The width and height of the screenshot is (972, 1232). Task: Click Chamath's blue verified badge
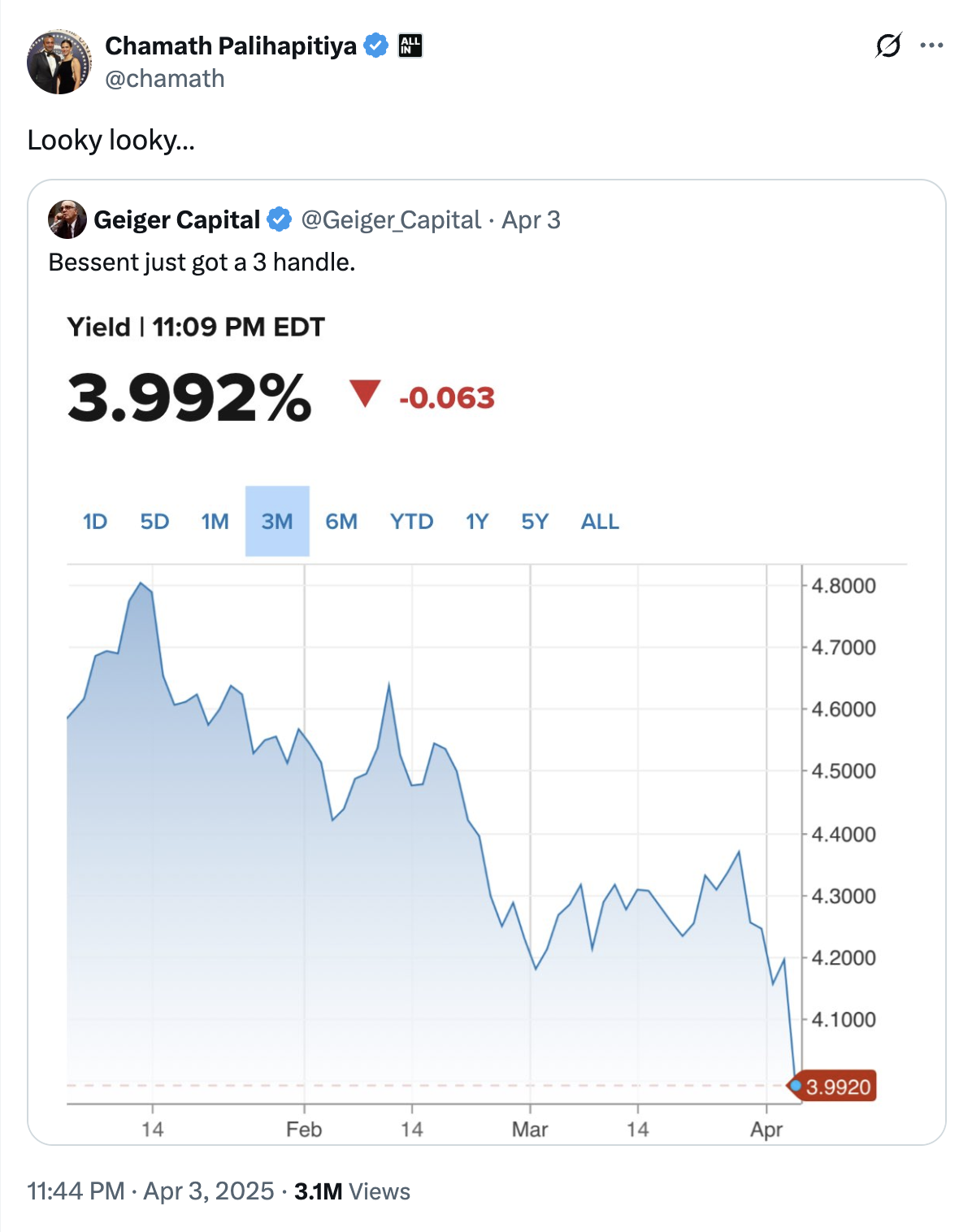[375, 46]
